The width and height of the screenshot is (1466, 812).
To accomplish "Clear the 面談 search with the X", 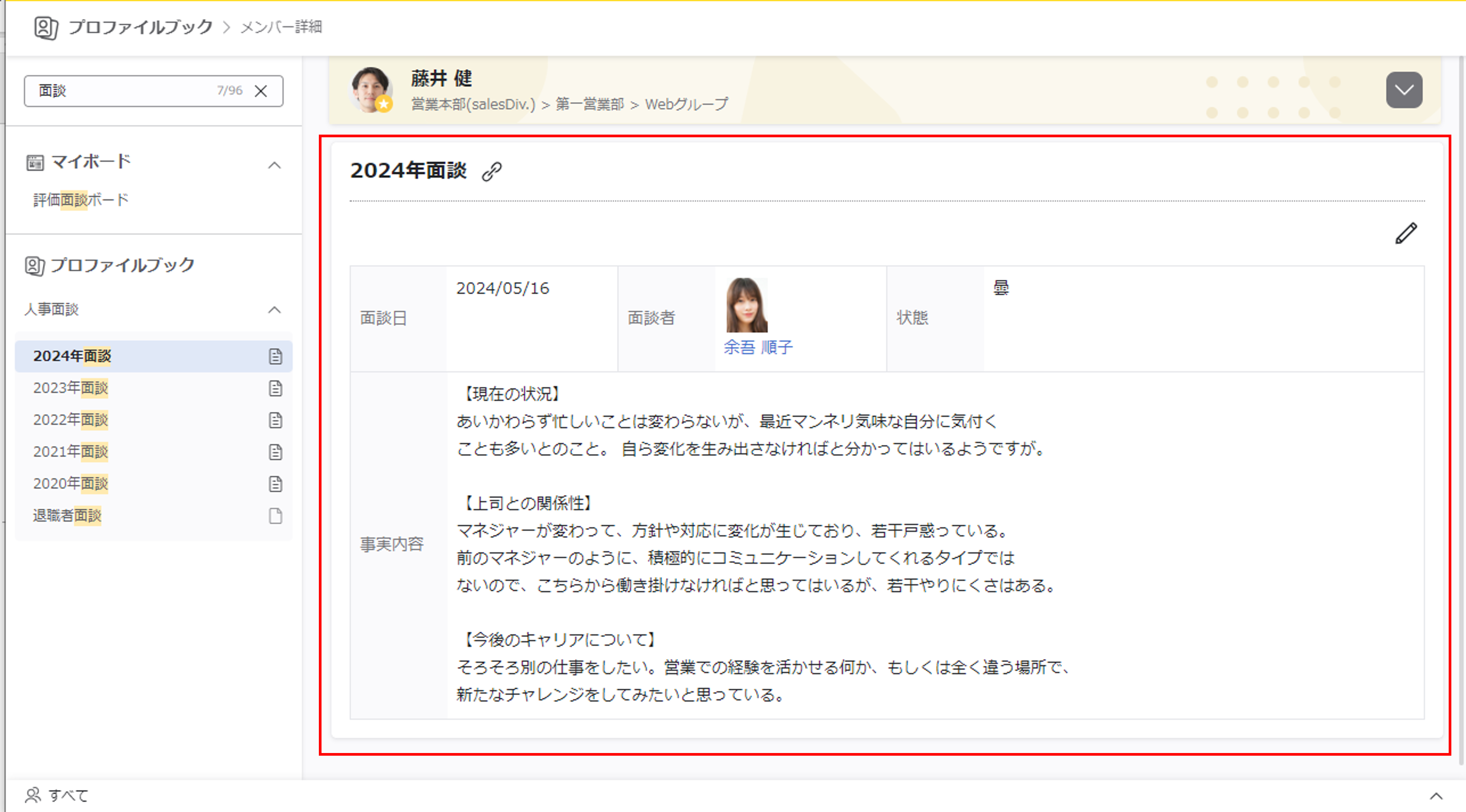I will pos(261,91).
